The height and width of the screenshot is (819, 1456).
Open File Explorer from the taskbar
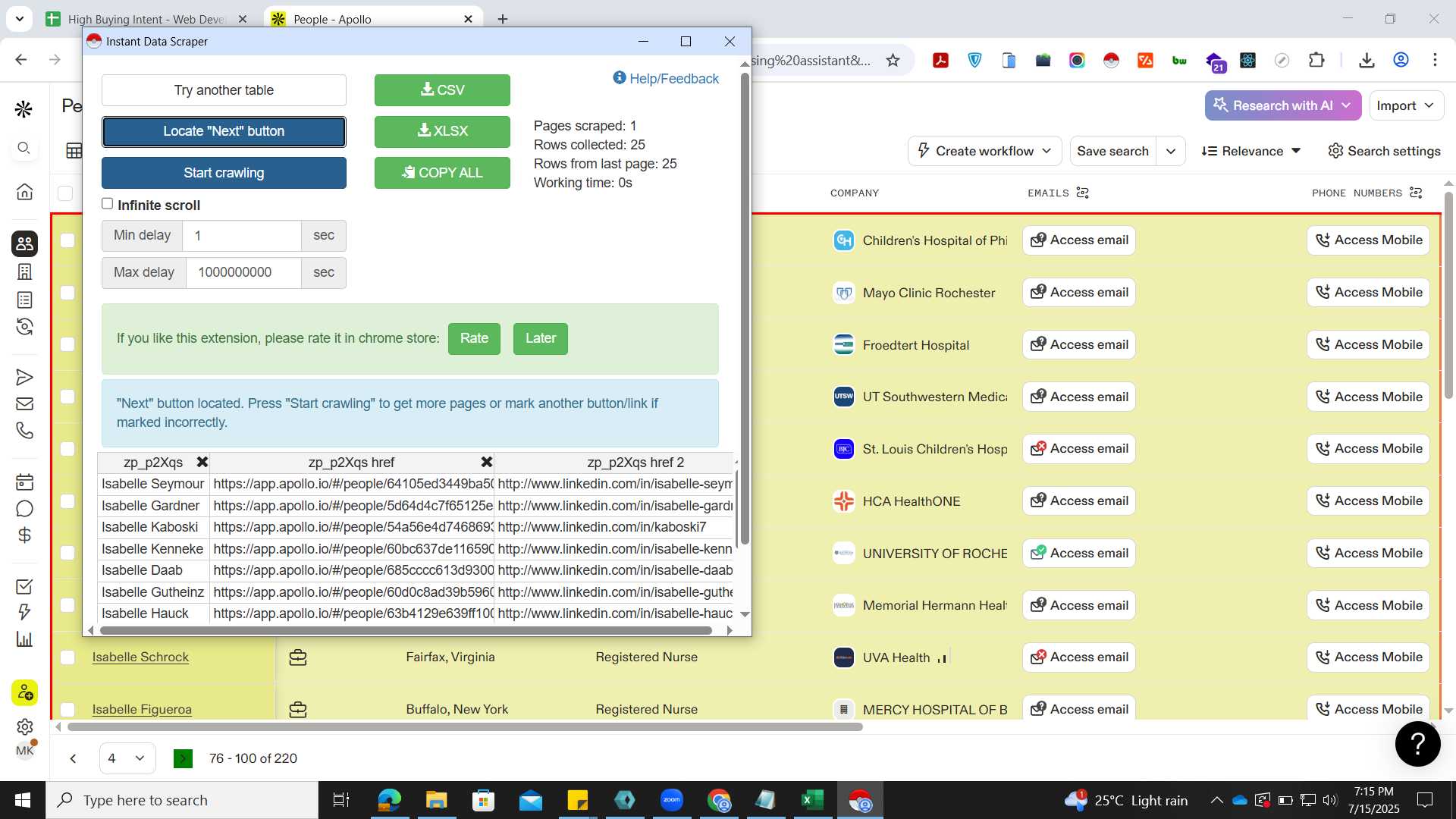coord(436,800)
